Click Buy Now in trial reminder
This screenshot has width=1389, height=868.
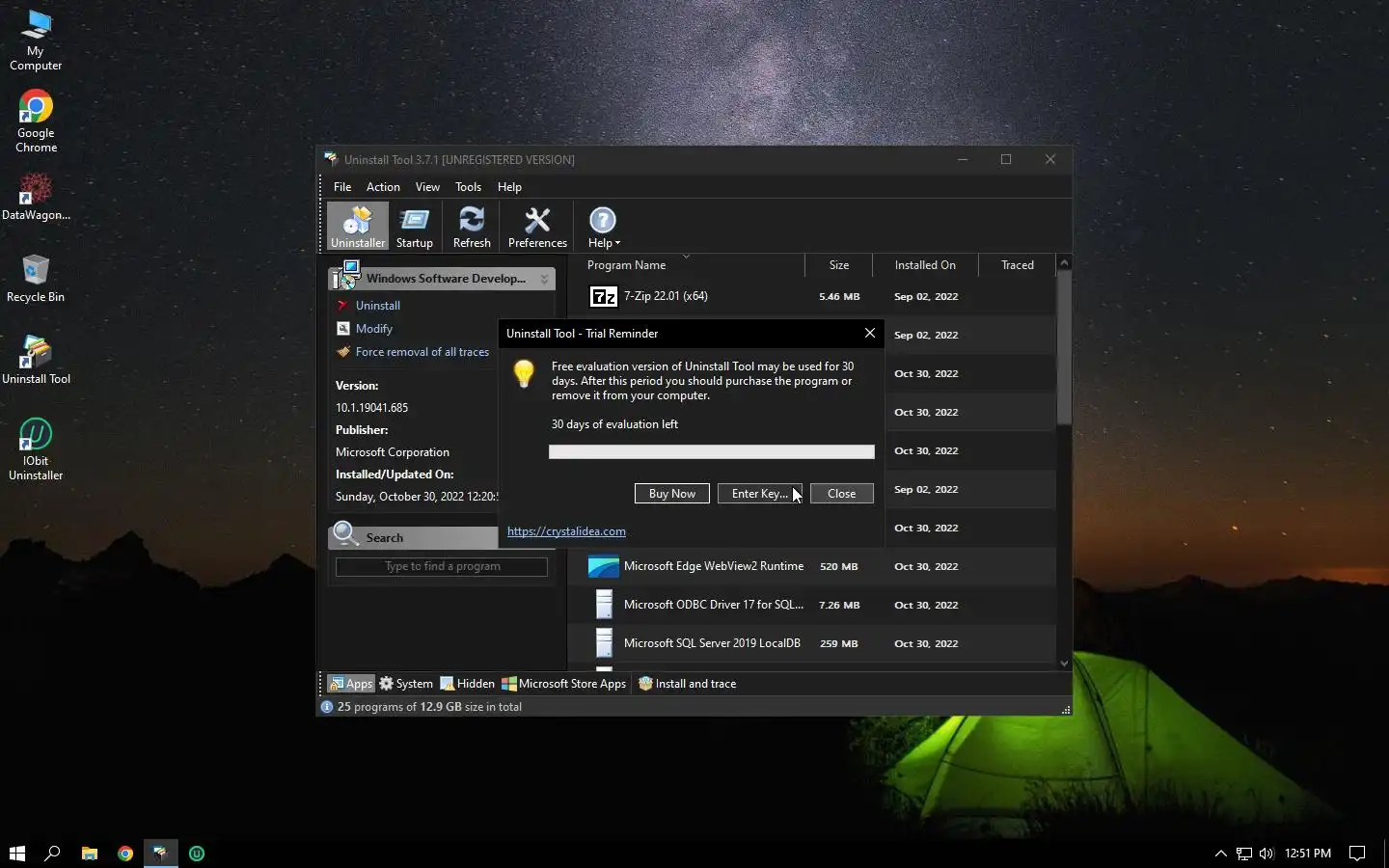click(672, 494)
